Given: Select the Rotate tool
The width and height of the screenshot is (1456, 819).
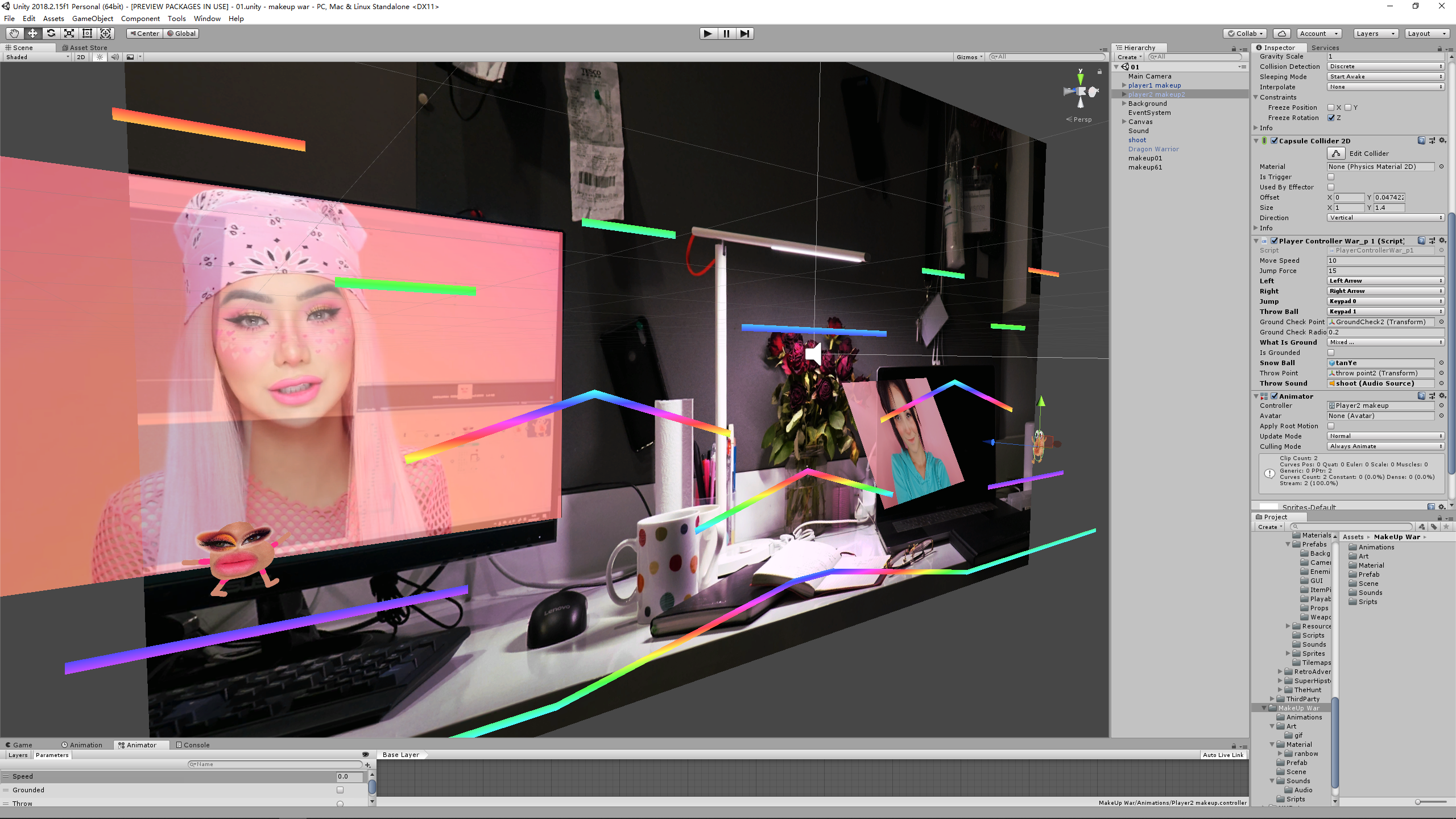Looking at the screenshot, I should pos(51,34).
